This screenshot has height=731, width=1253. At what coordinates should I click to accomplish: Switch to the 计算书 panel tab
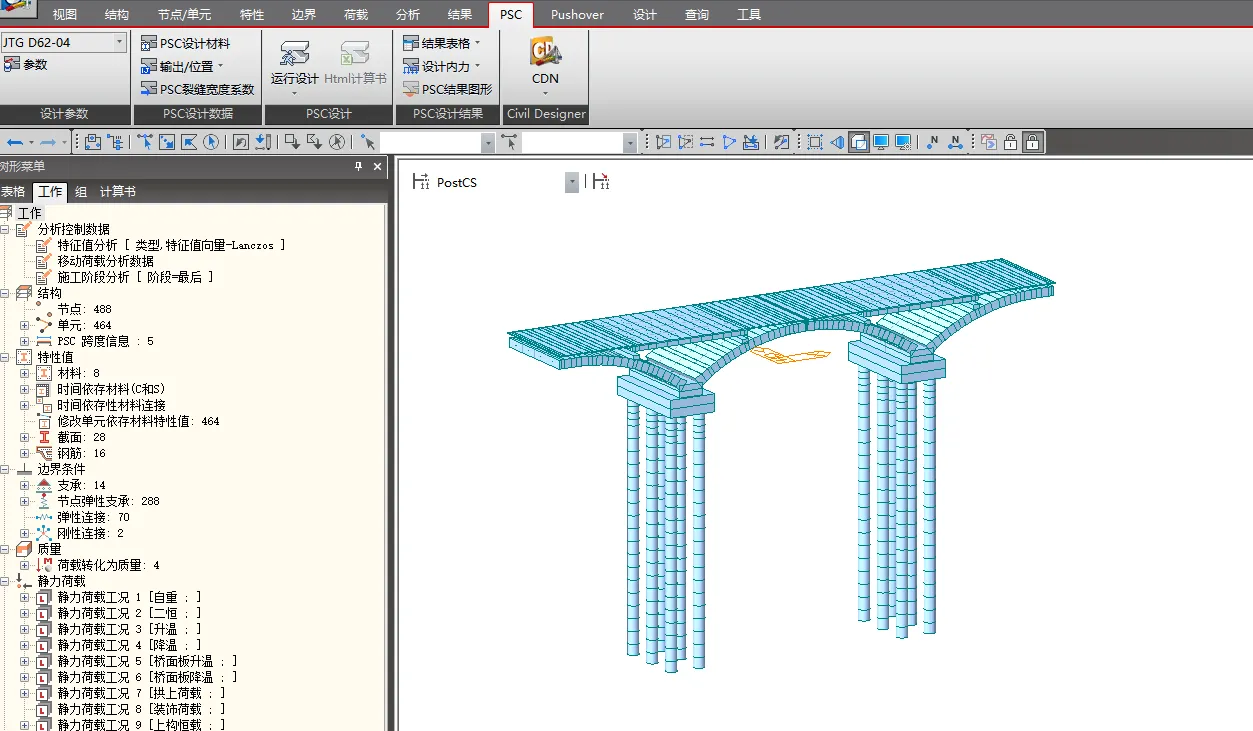(118, 192)
